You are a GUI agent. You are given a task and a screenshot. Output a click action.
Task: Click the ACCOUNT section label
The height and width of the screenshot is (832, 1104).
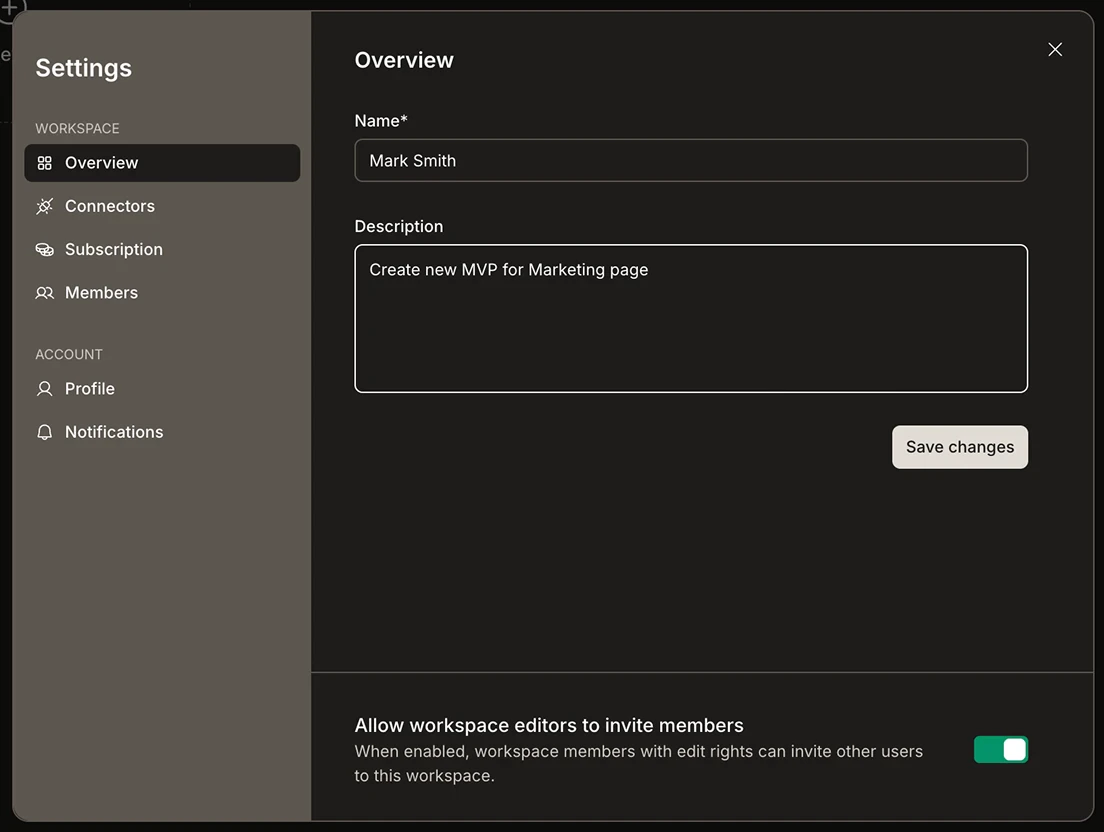pyautogui.click(x=69, y=354)
